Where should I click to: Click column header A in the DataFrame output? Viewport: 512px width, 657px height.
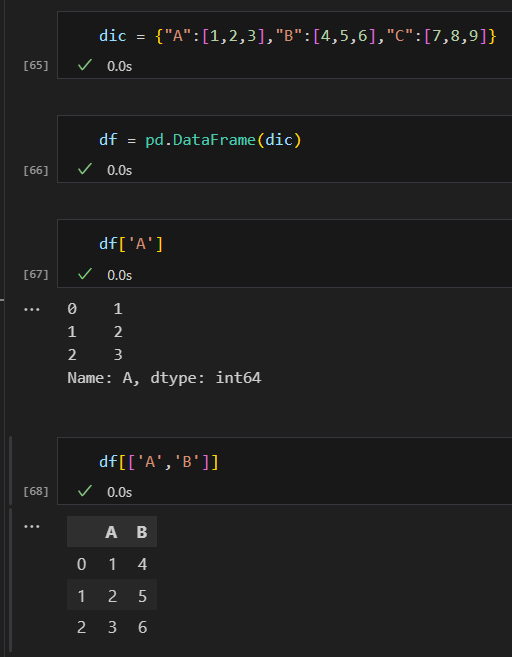[x=111, y=532]
